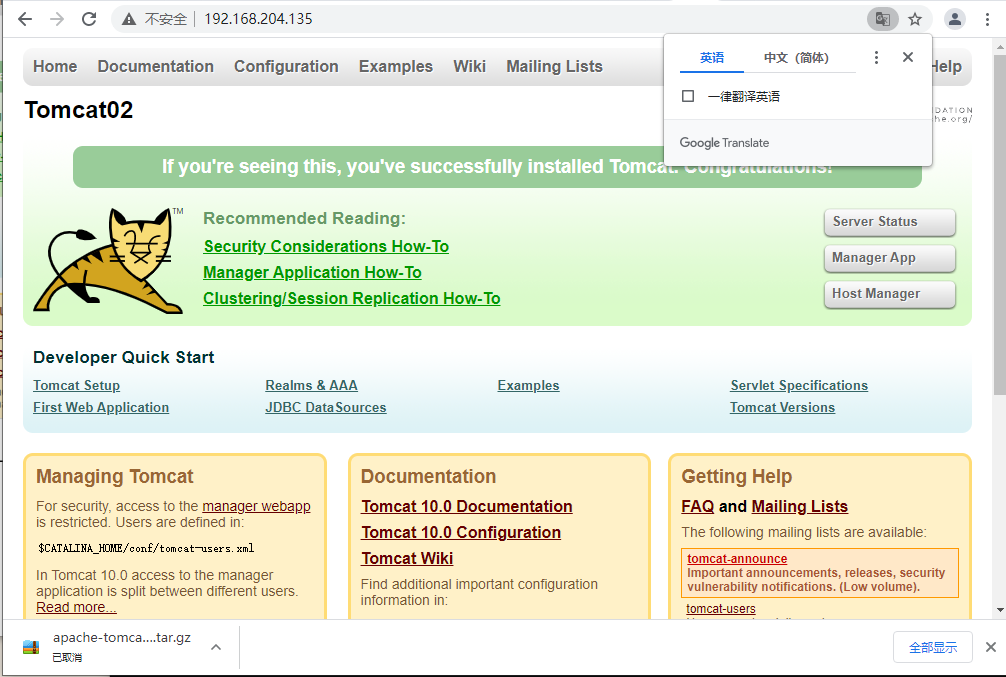Open the Documentation nav menu item
1006x677 pixels.
pyautogui.click(x=155, y=67)
